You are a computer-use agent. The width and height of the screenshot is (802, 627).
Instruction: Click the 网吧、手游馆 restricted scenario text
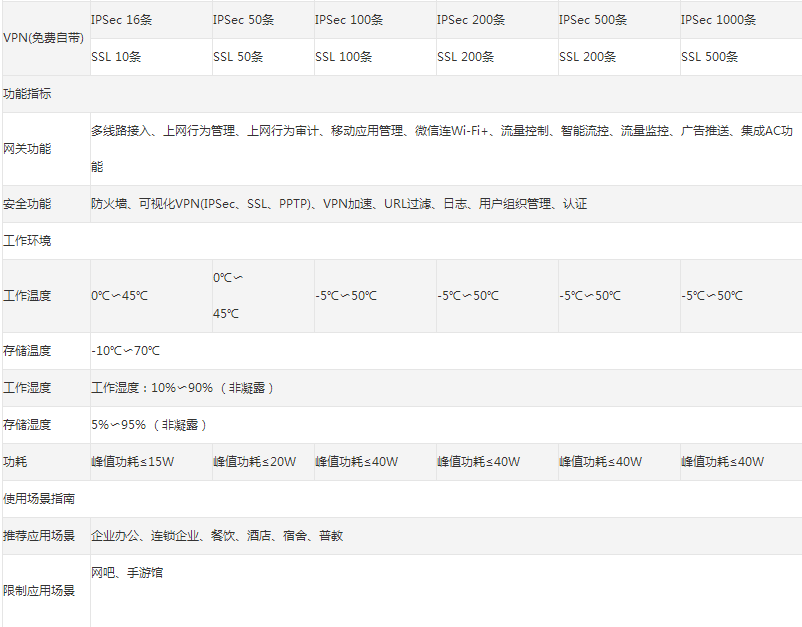click(127, 573)
